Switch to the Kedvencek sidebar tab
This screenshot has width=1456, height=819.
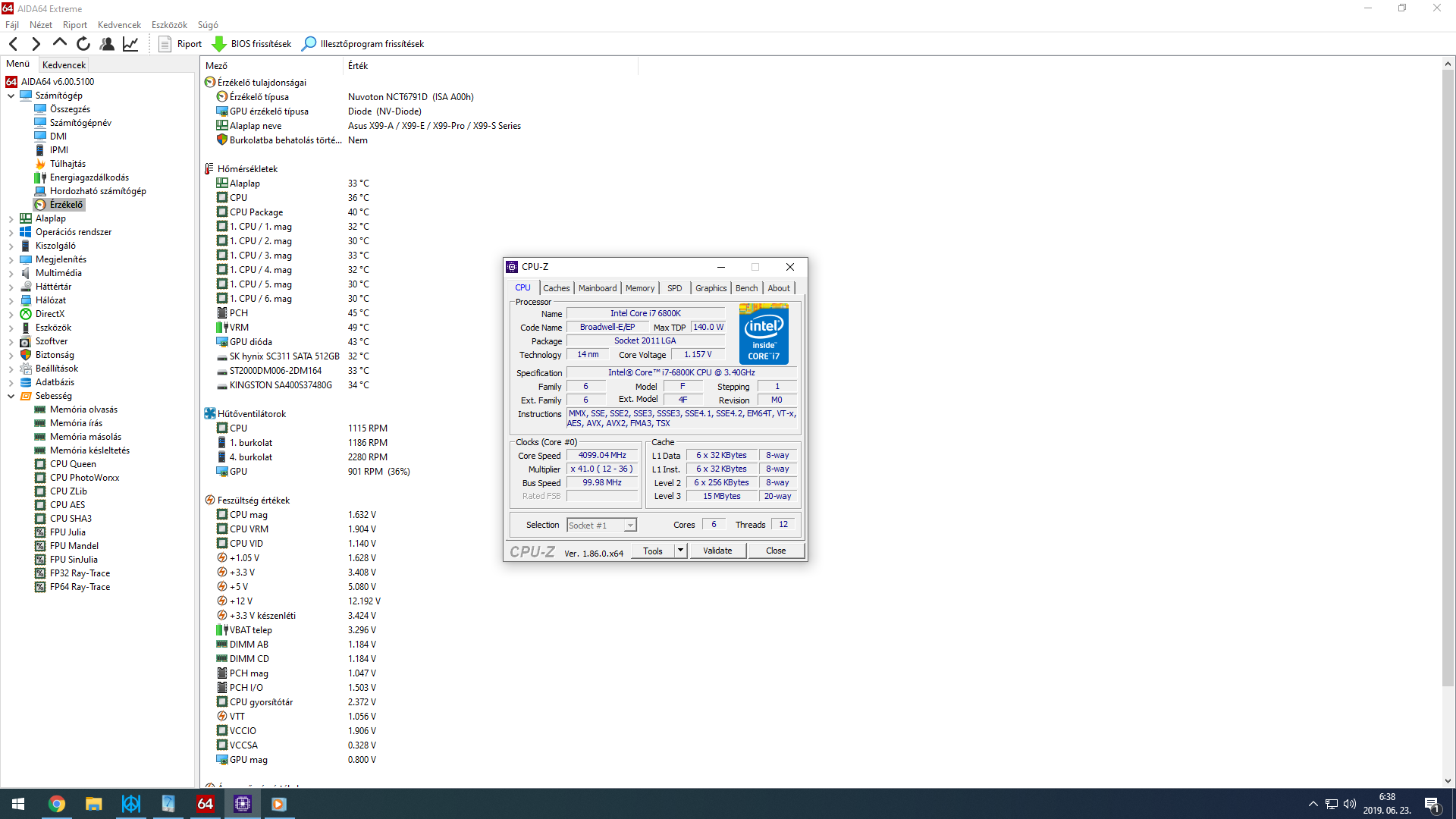coord(64,65)
